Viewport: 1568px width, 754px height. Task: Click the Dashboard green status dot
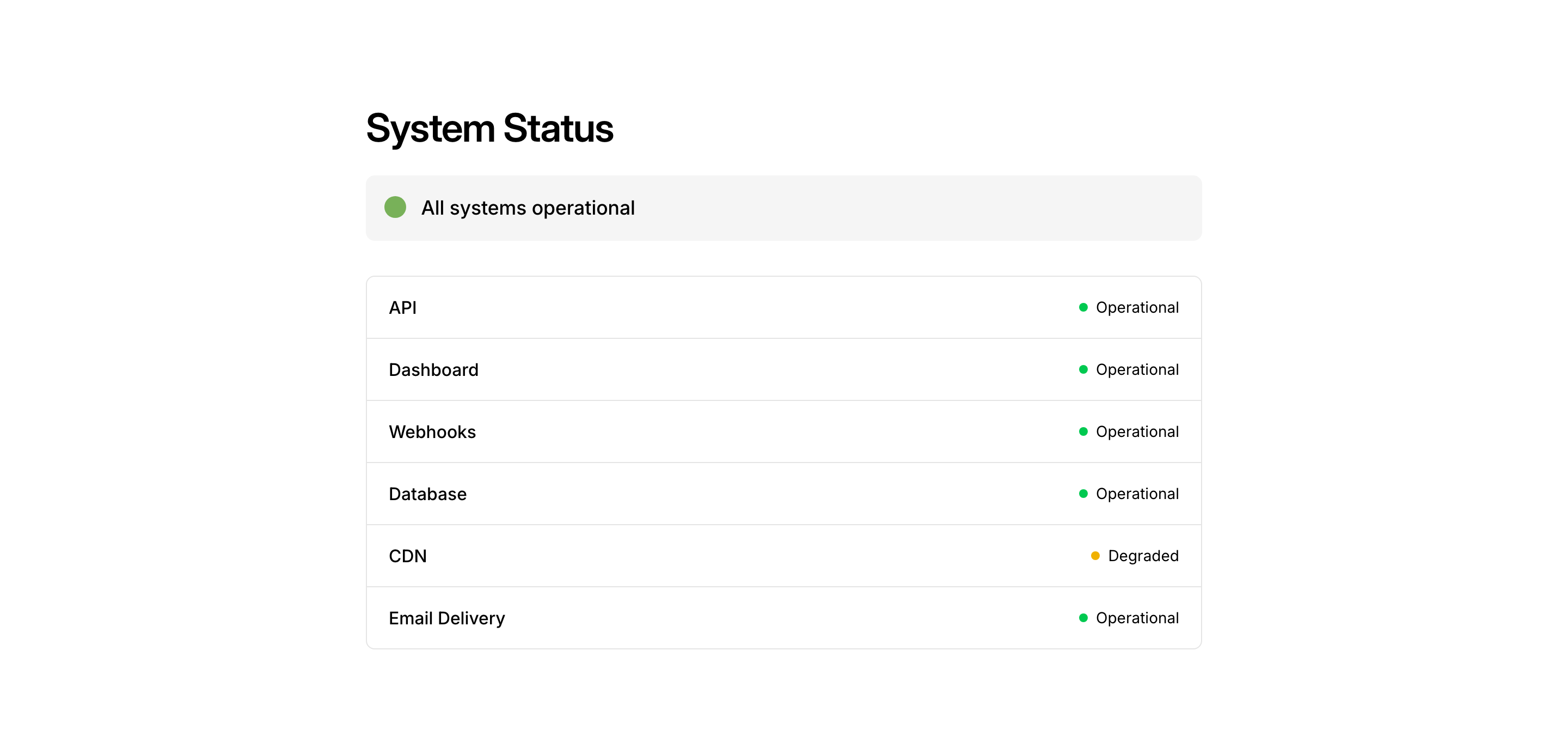[1083, 370]
